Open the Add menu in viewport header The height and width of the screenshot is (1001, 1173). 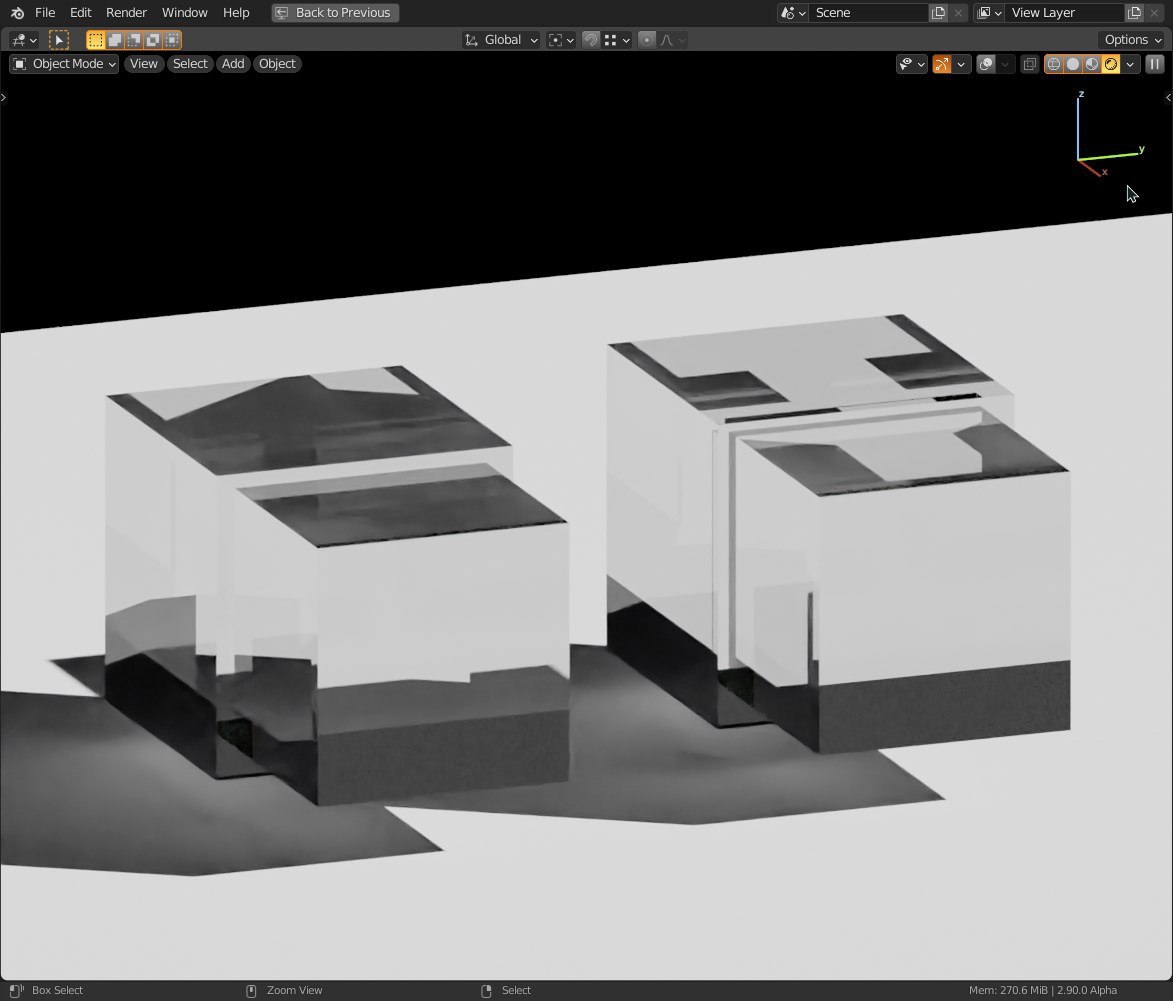[233, 64]
